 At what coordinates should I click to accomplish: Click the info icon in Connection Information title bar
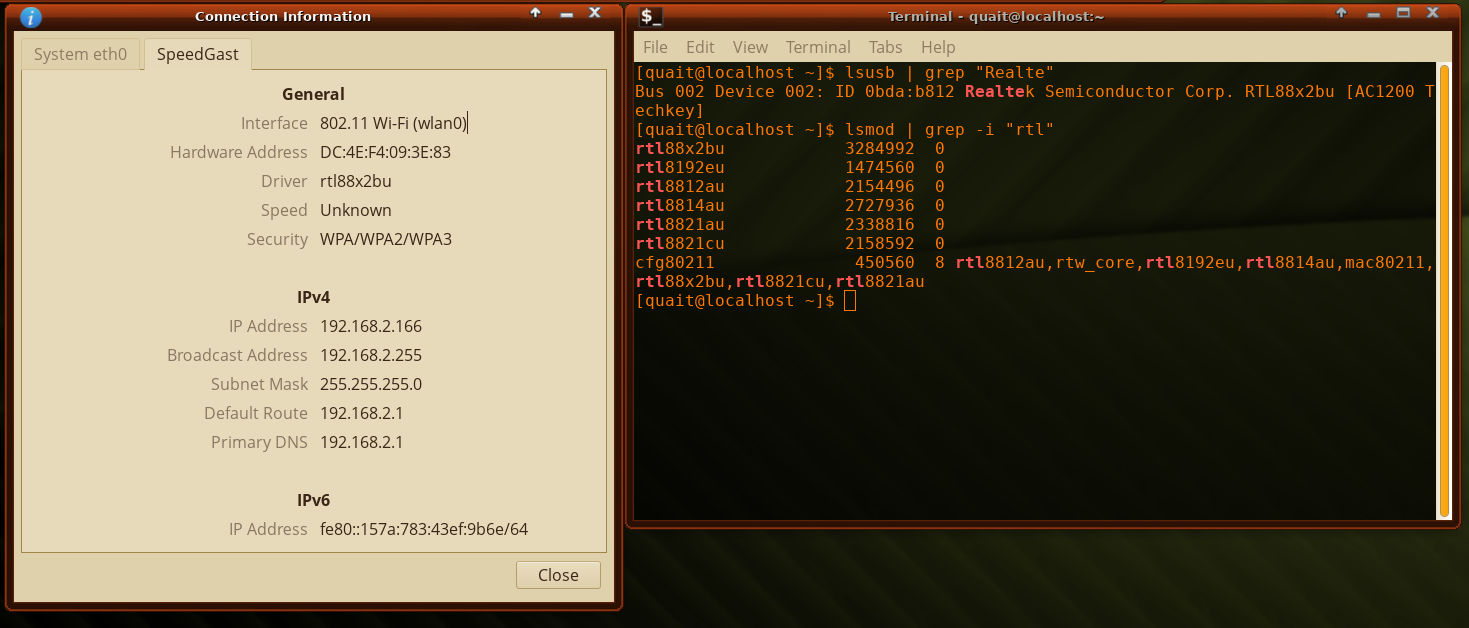(31, 16)
